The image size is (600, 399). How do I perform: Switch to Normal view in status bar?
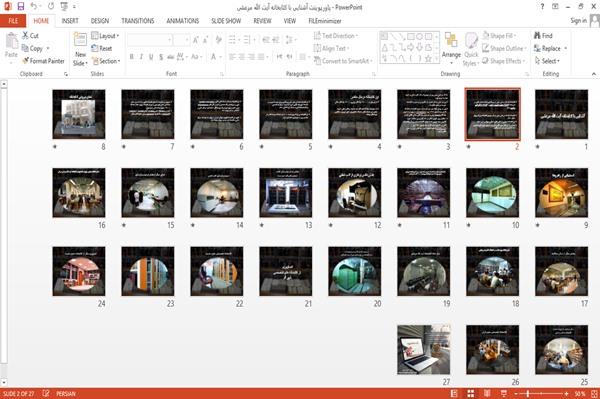coord(454,393)
